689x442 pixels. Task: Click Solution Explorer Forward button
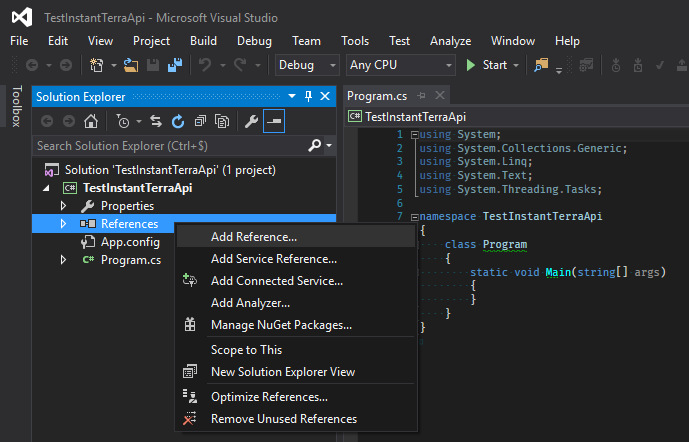[x=69, y=121]
